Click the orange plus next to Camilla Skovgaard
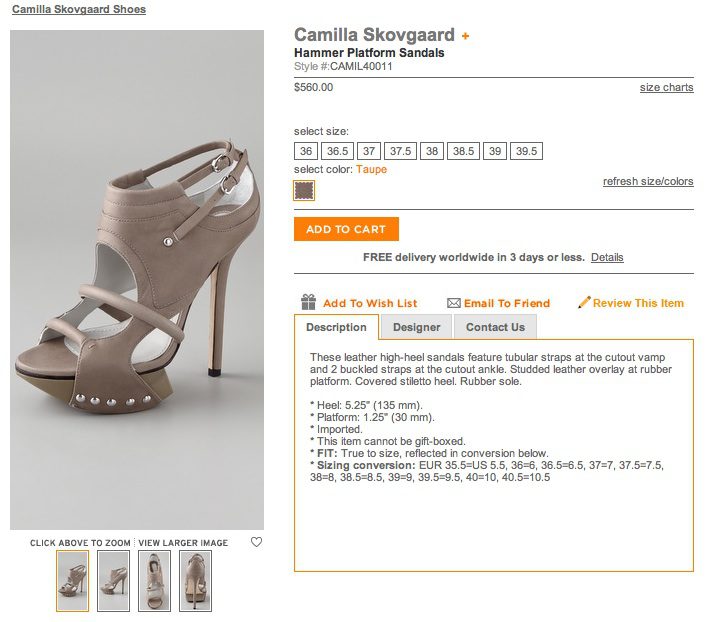 (x=465, y=36)
